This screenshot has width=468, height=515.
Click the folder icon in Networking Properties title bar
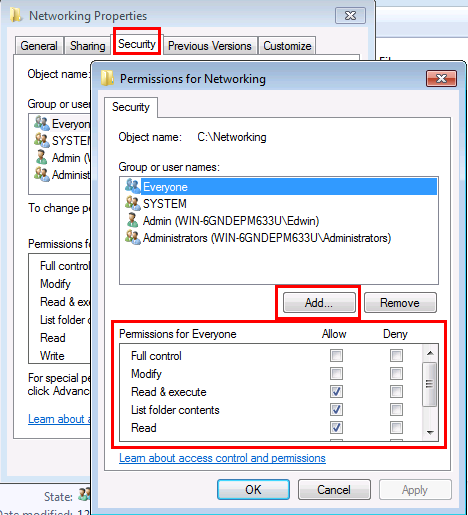[x=16, y=15]
